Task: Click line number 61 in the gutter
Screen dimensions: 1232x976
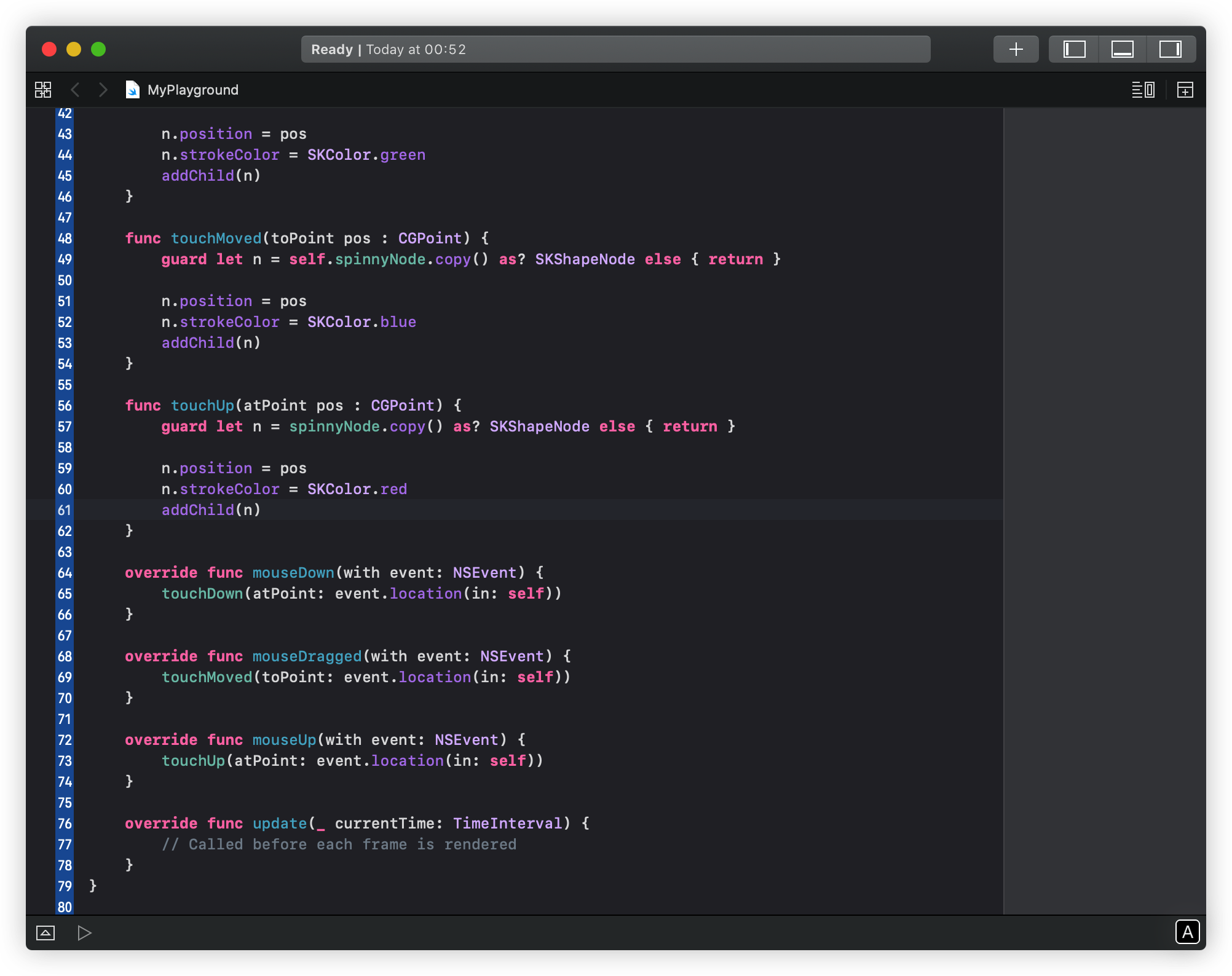Action: [x=65, y=510]
